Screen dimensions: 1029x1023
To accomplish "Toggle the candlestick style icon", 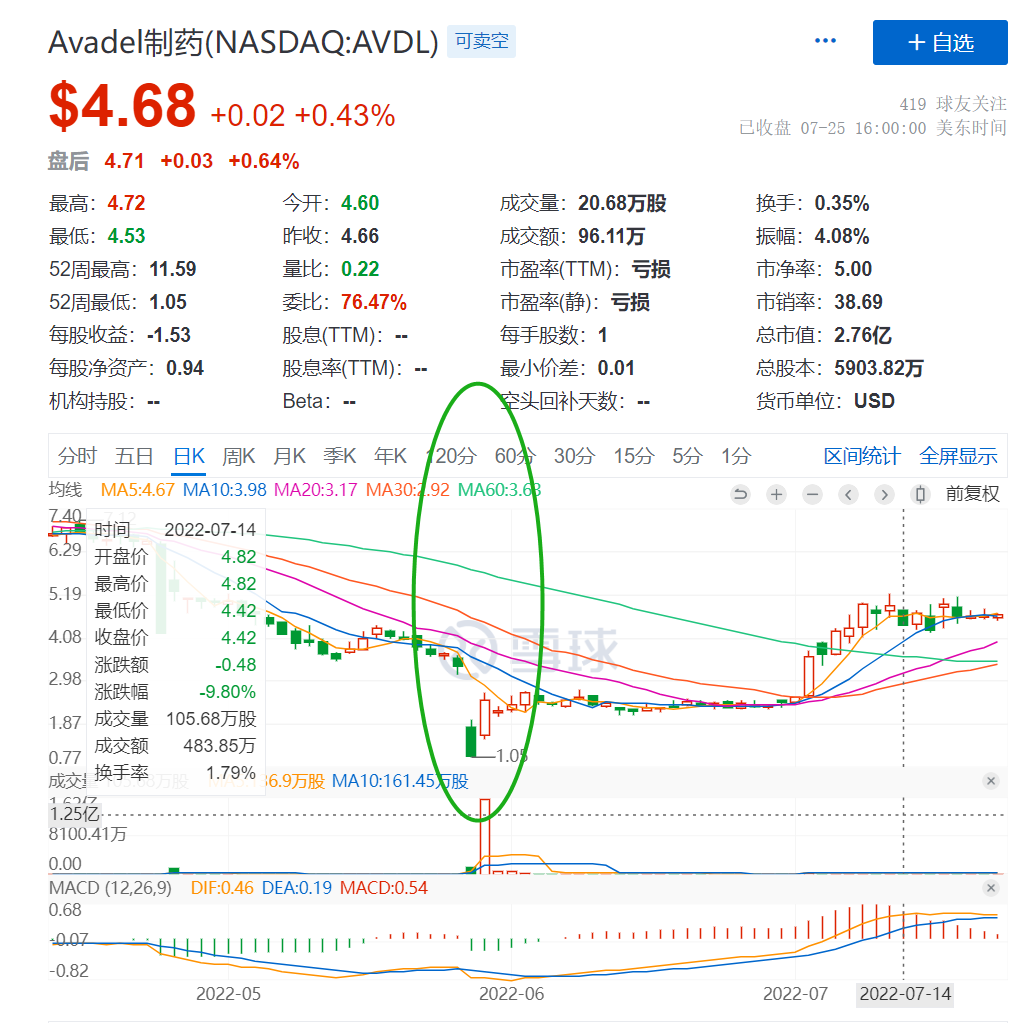I will 920,494.
